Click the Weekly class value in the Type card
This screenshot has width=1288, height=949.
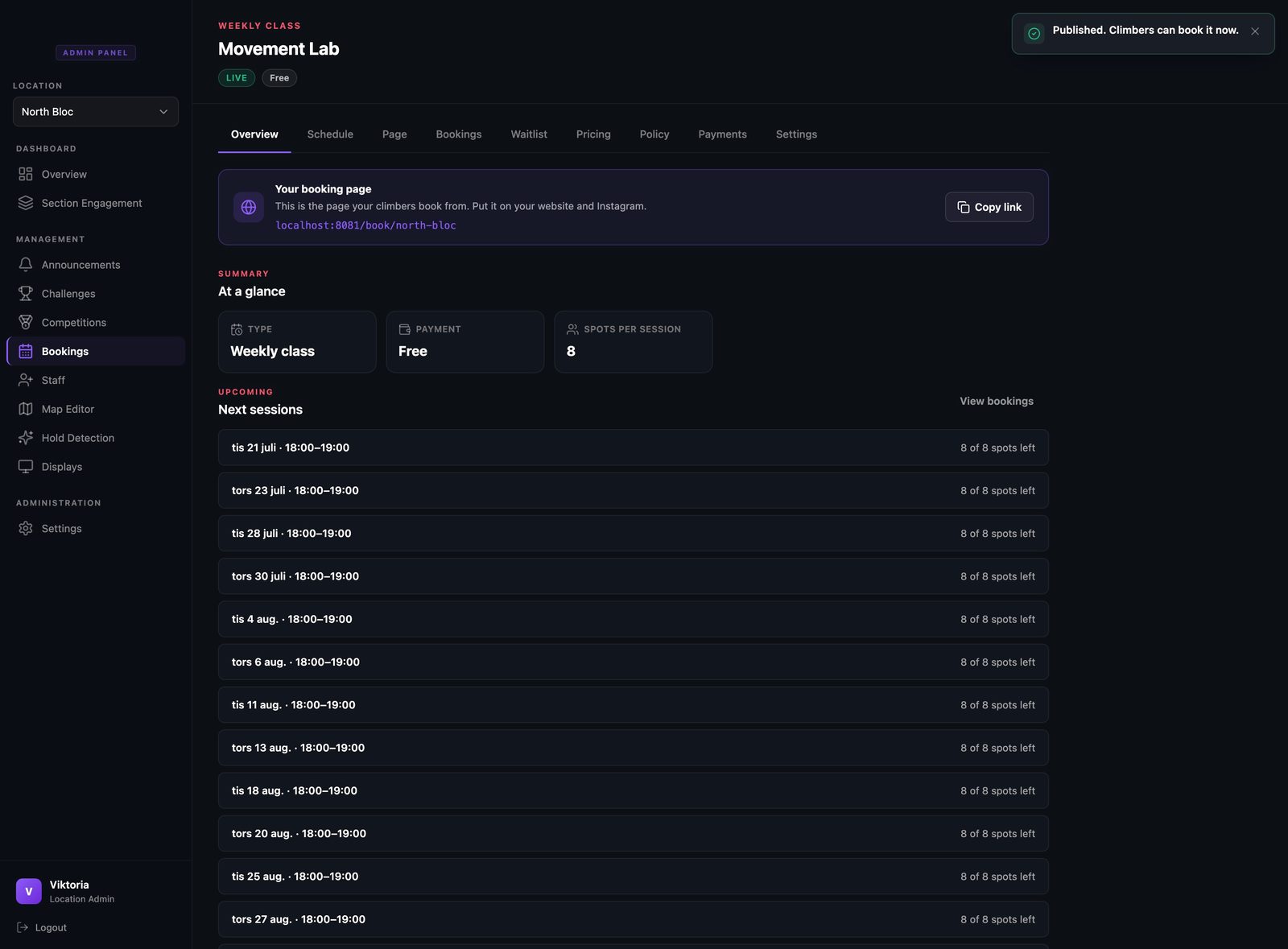(x=272, y=351)
